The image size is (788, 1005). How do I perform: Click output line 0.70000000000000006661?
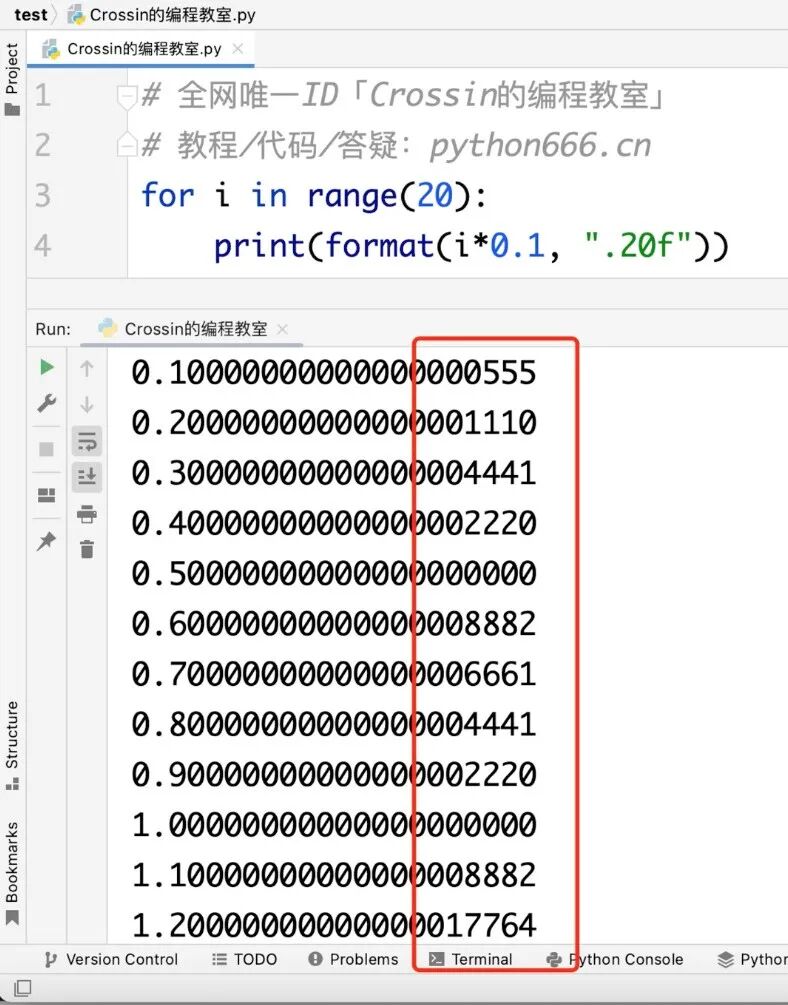click(333, 674)
